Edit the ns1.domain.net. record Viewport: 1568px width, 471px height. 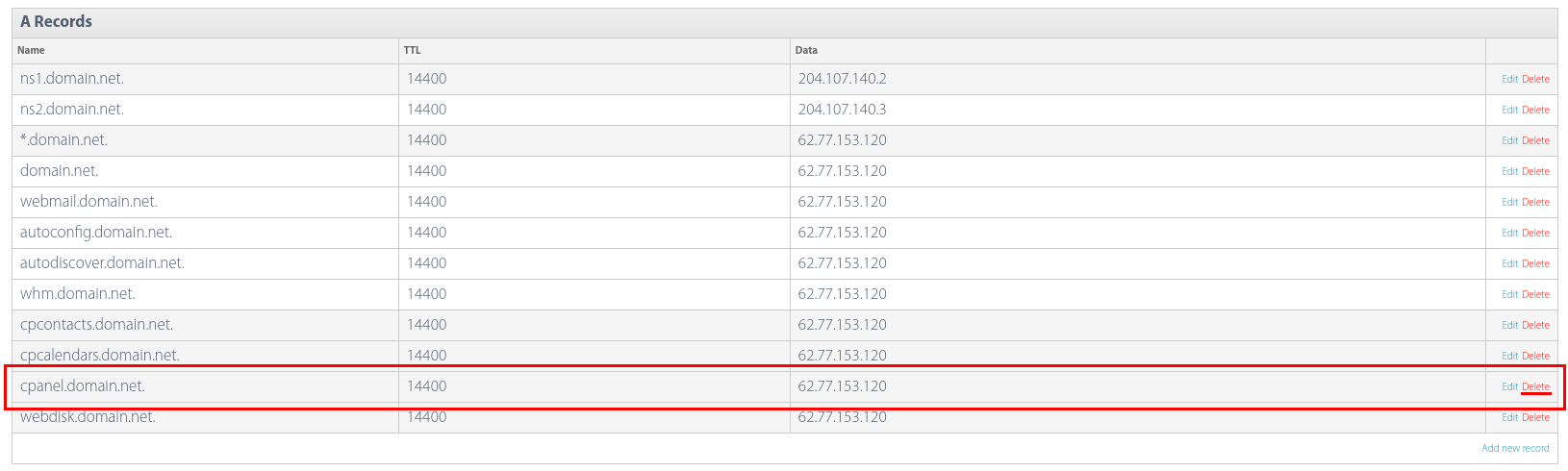(1509, 79)
